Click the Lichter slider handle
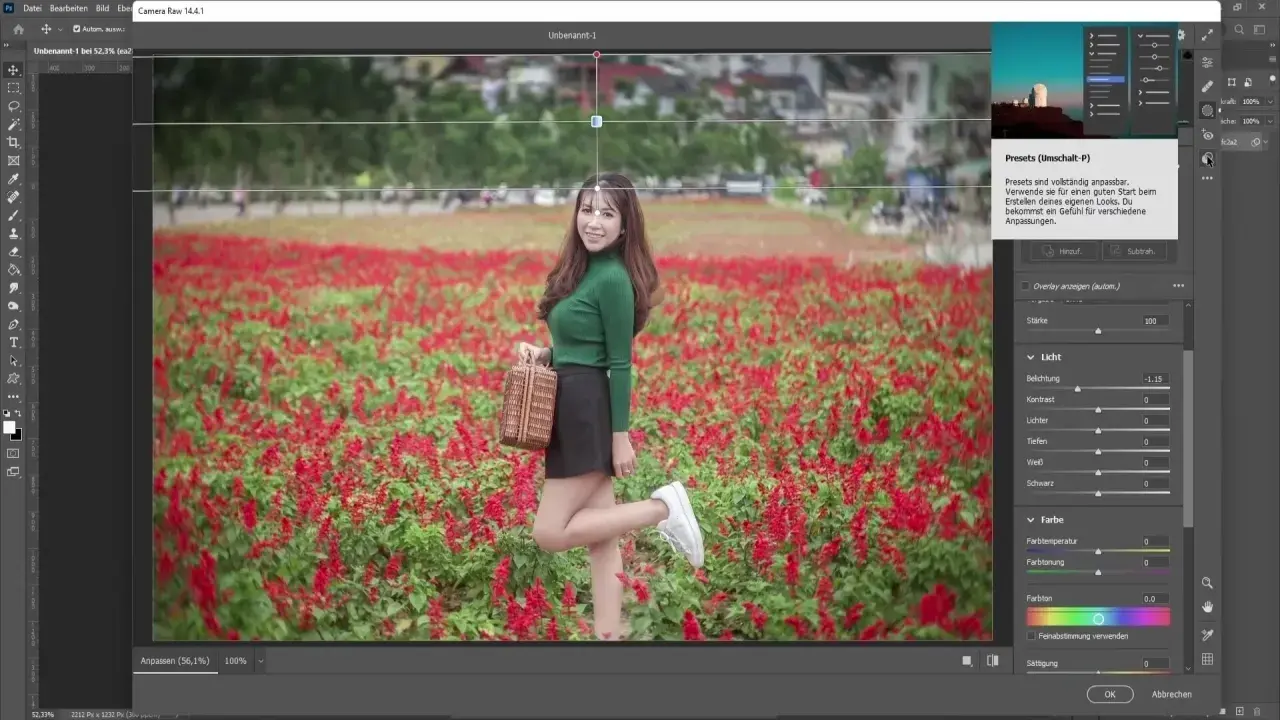1280x720 pixels. click(1098, 431)
